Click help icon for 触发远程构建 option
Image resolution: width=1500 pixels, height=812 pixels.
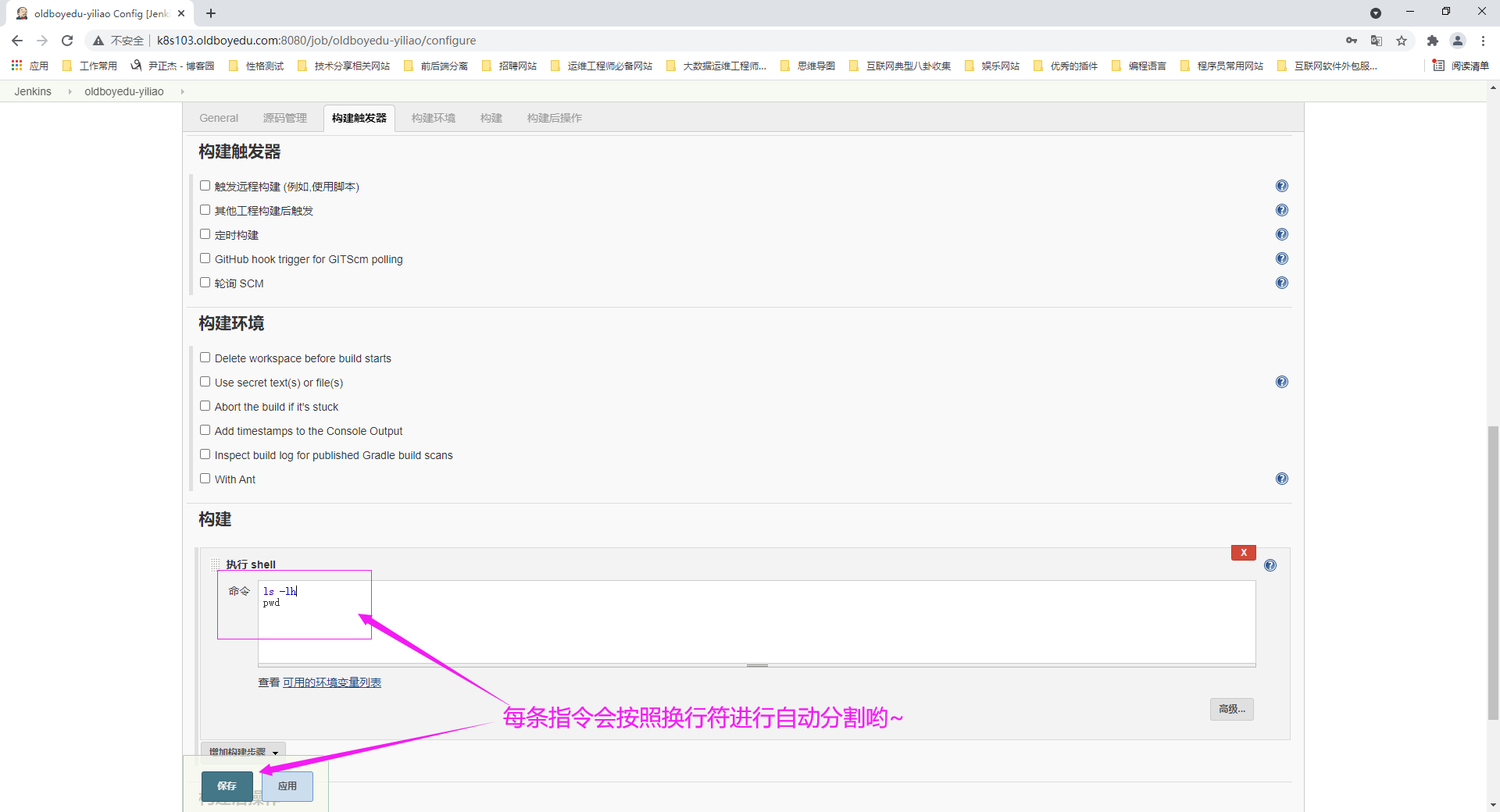[1281, 186]
